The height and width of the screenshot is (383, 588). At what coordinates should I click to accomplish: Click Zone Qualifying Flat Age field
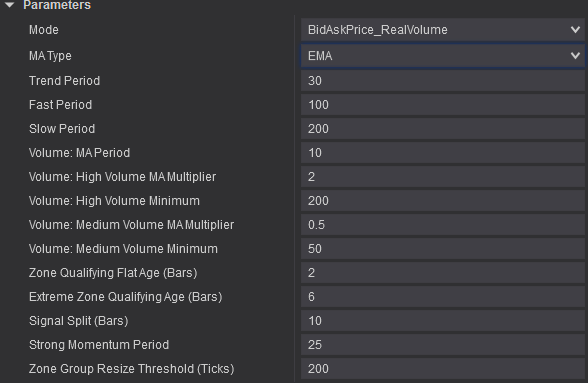pyautogui.click(x=442, y=273)
